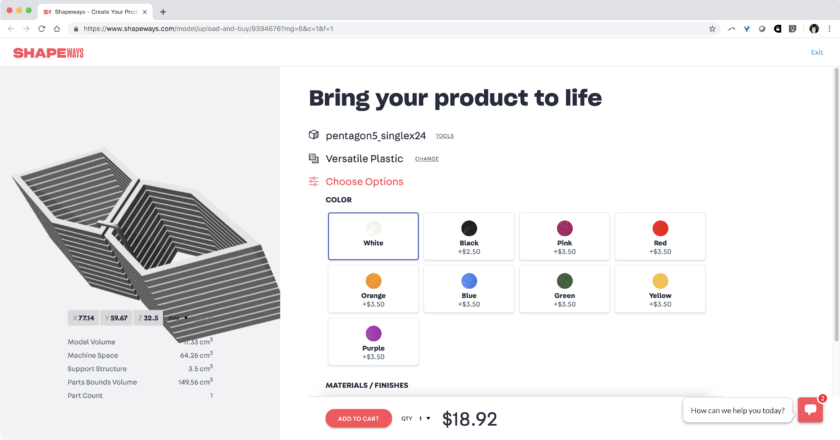This screenshot has width=840, height=440.
Task: Click the Exit link
Action: point(817,52)
